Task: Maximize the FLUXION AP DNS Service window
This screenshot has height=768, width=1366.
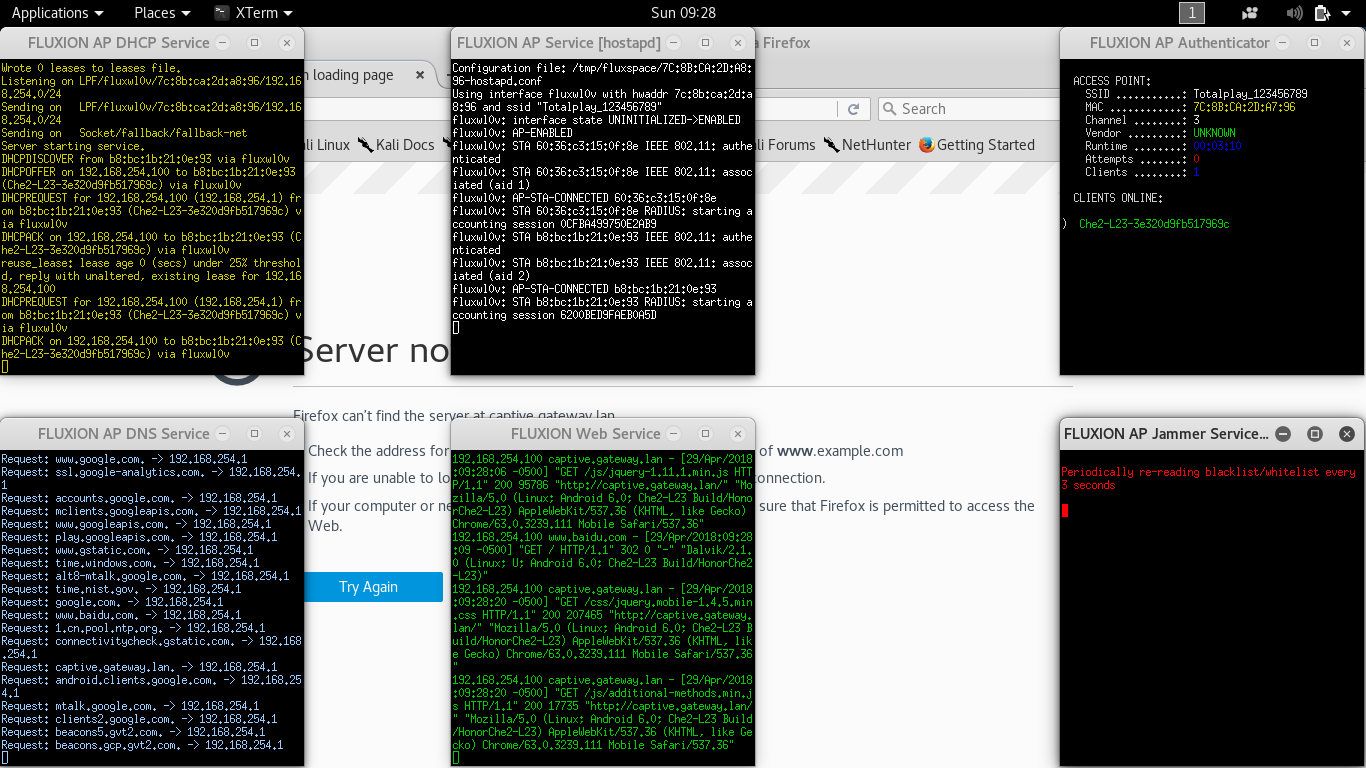Action: [254, 434]
